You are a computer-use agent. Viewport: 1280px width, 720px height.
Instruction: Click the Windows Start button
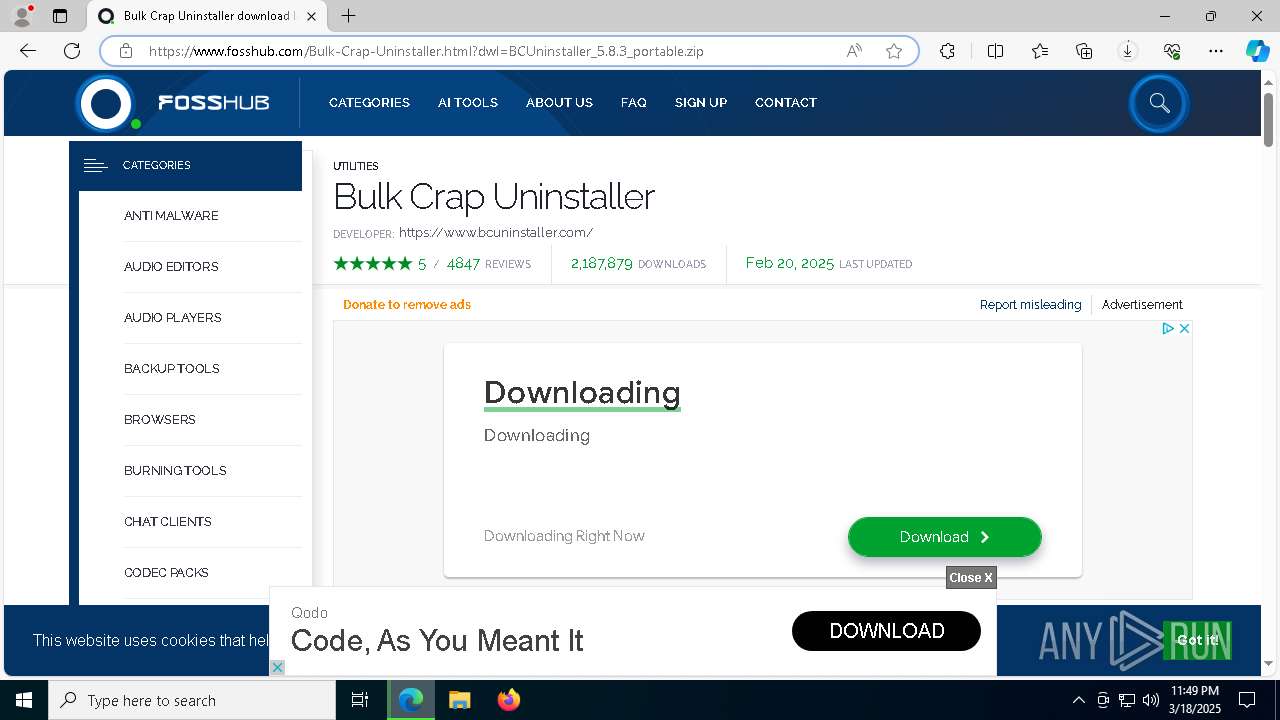point(24,700)
